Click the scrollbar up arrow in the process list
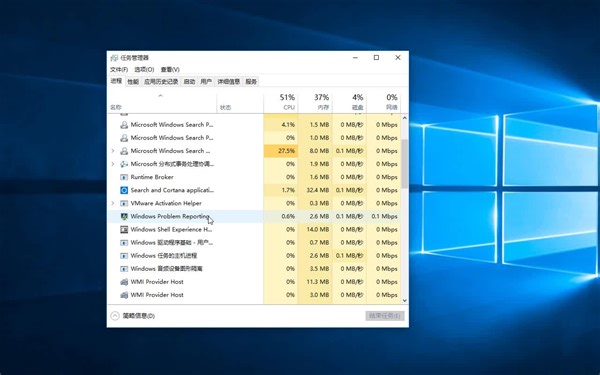600x375 pixels. 404,118
